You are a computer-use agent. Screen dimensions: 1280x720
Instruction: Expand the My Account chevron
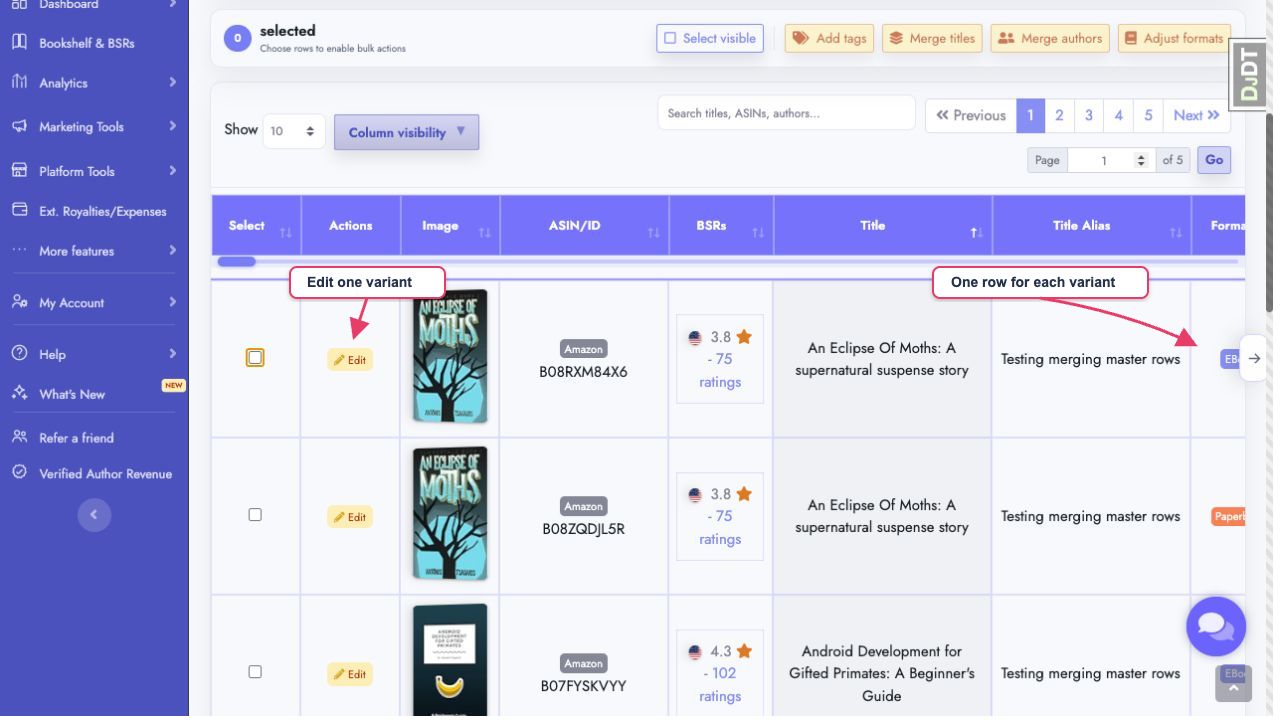point(172,302)
